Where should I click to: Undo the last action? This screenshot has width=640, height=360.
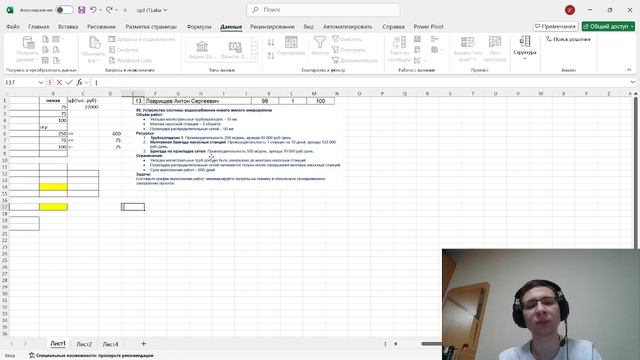(93, 10)
